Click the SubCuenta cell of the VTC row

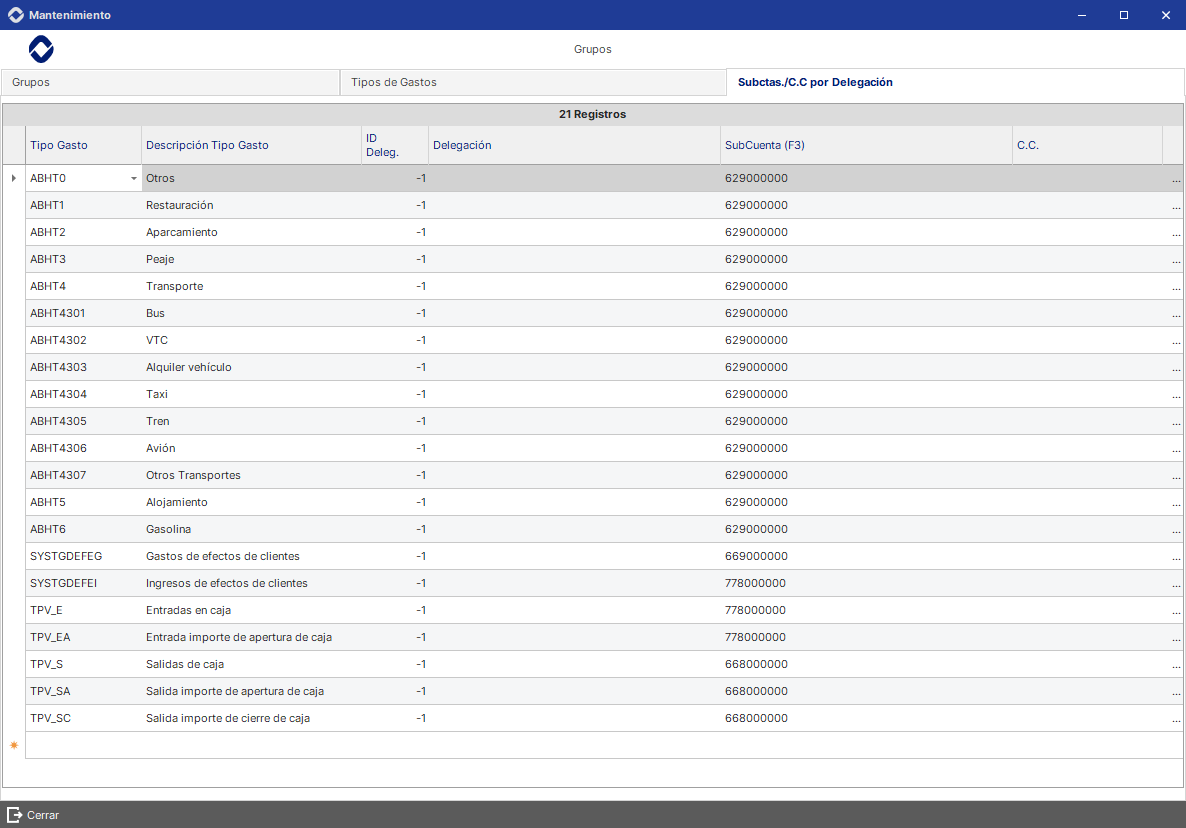pos(866,340)
